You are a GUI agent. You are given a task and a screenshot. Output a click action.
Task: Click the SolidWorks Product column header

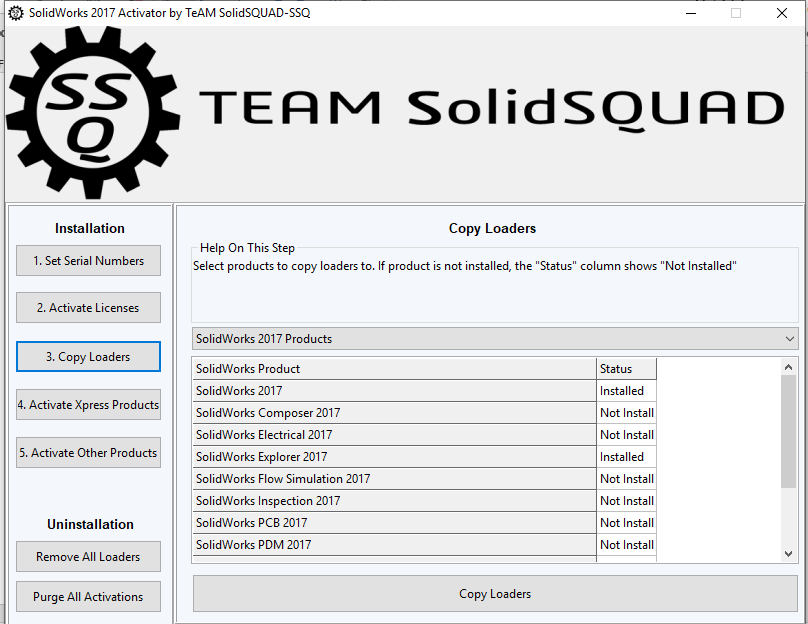click(x=394, y=369)
